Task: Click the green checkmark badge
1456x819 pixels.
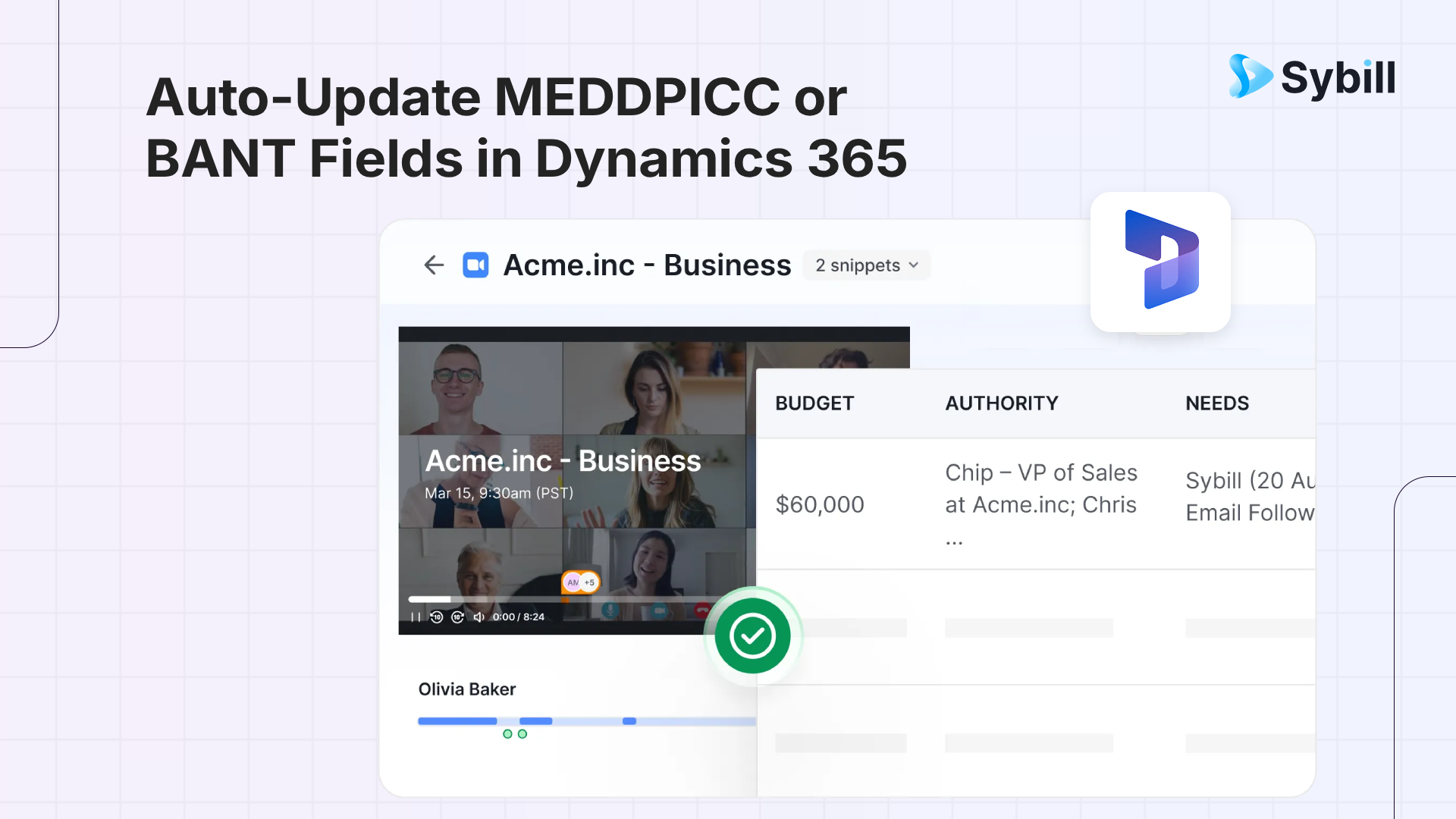Action: pos(752,635)
